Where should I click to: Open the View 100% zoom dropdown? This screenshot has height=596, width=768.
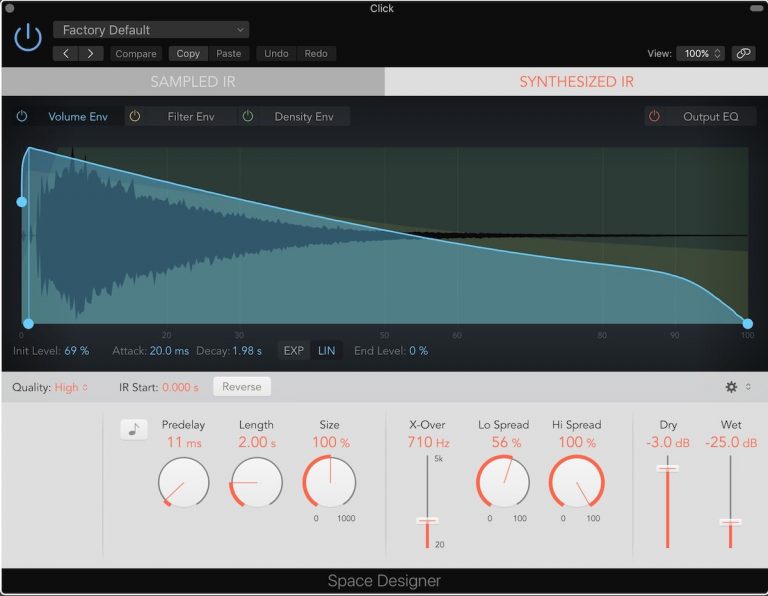[x=700, y=54]
